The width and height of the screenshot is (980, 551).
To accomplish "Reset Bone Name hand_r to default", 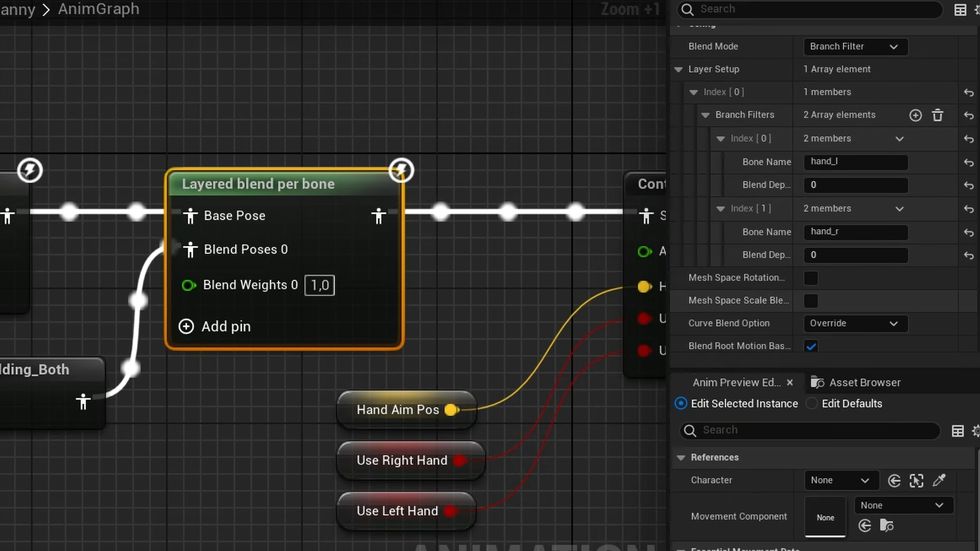I will click(x=969, y=232).
